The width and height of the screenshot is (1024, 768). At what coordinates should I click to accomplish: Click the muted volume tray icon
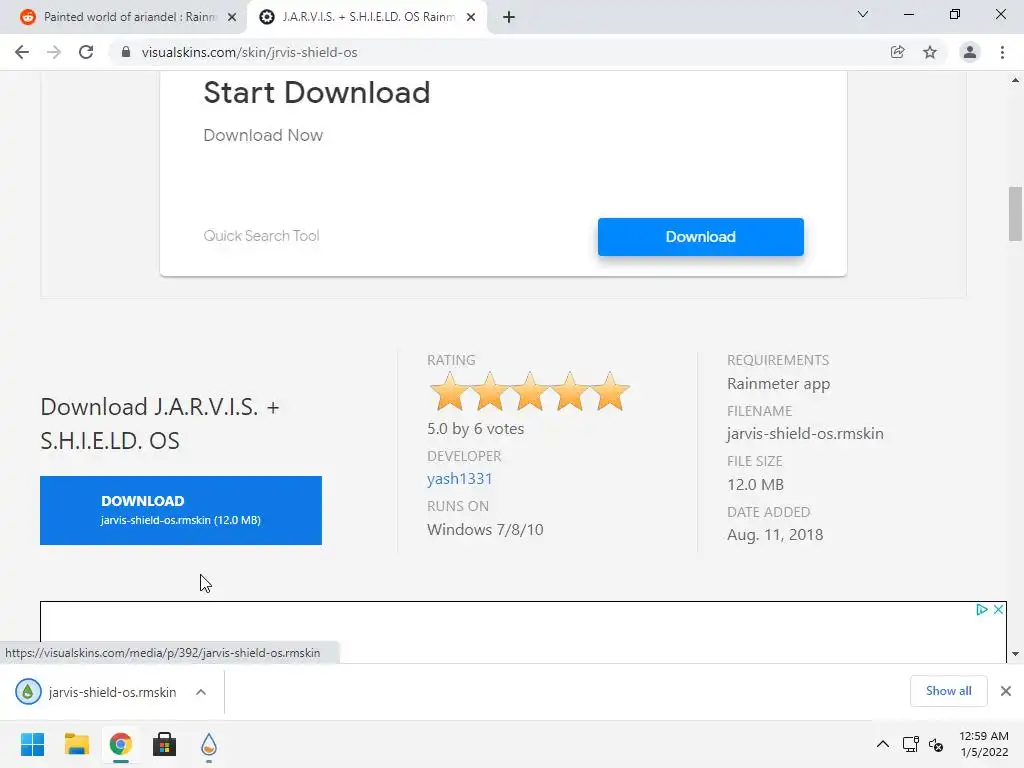point(936,744)
